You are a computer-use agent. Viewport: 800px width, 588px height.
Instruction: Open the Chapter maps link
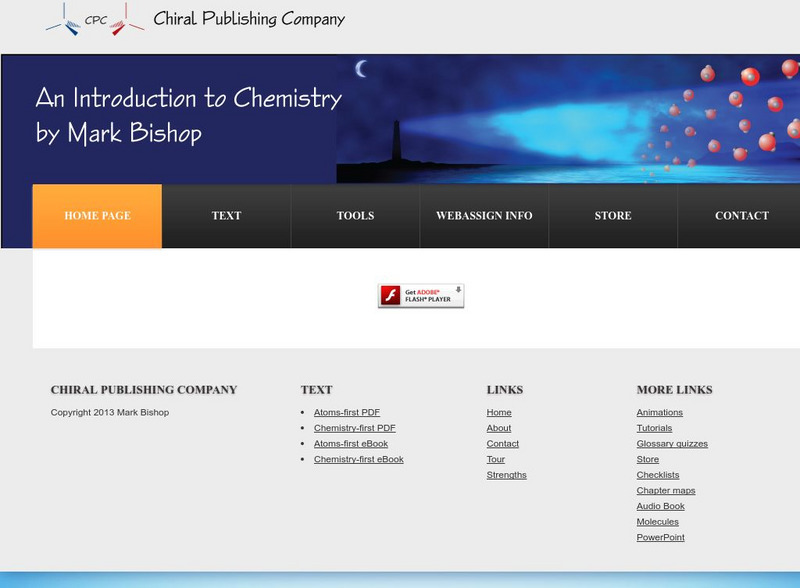point(667,490)
